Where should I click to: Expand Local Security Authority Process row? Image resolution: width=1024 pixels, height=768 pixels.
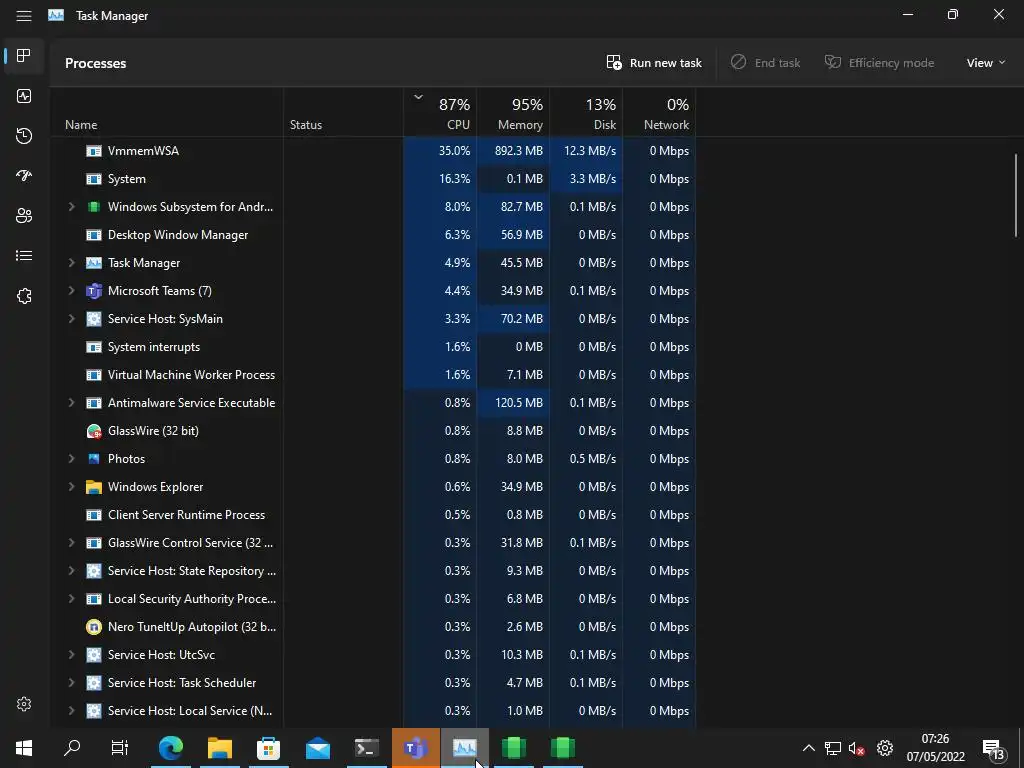point(71,599)
